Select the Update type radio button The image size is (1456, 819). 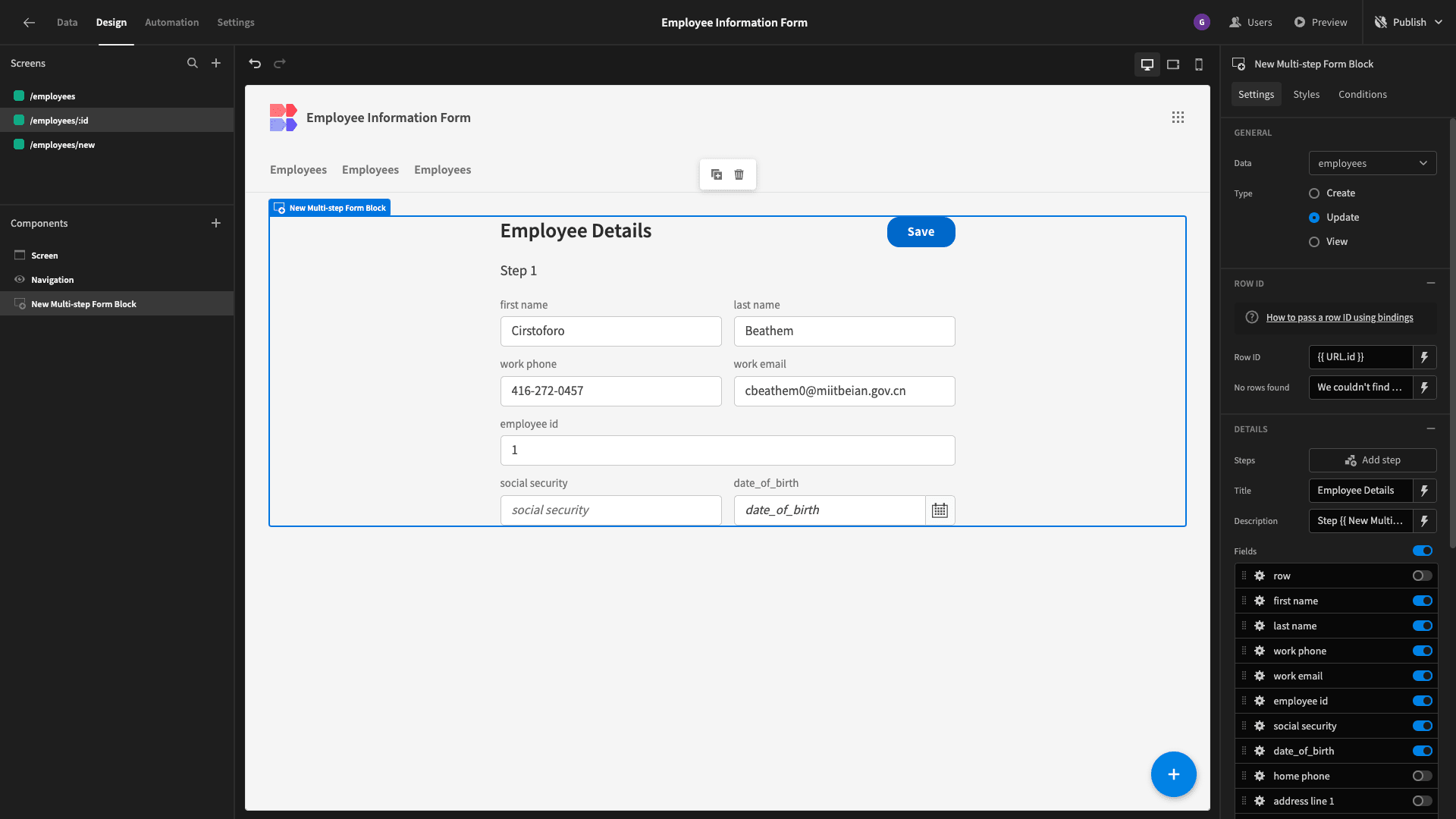1314,218
